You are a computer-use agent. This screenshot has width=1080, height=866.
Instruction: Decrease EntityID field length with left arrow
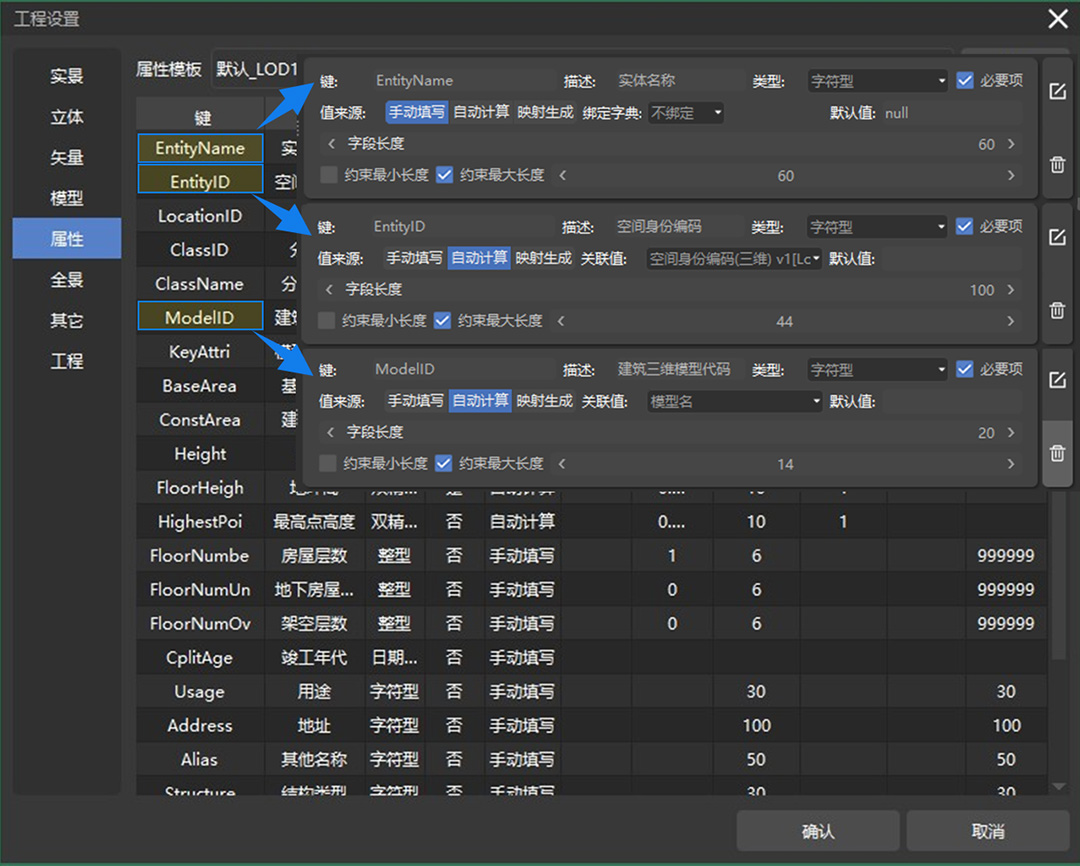[x=329, y=289]
